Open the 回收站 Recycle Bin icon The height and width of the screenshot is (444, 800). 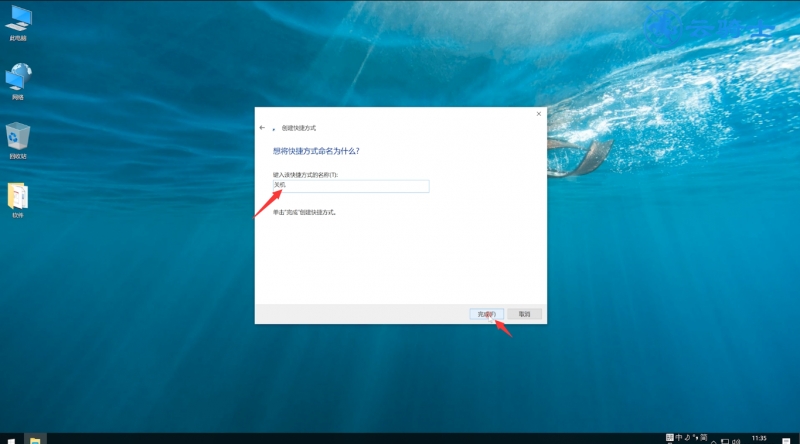pyautogui.click(x=18, y=141)
